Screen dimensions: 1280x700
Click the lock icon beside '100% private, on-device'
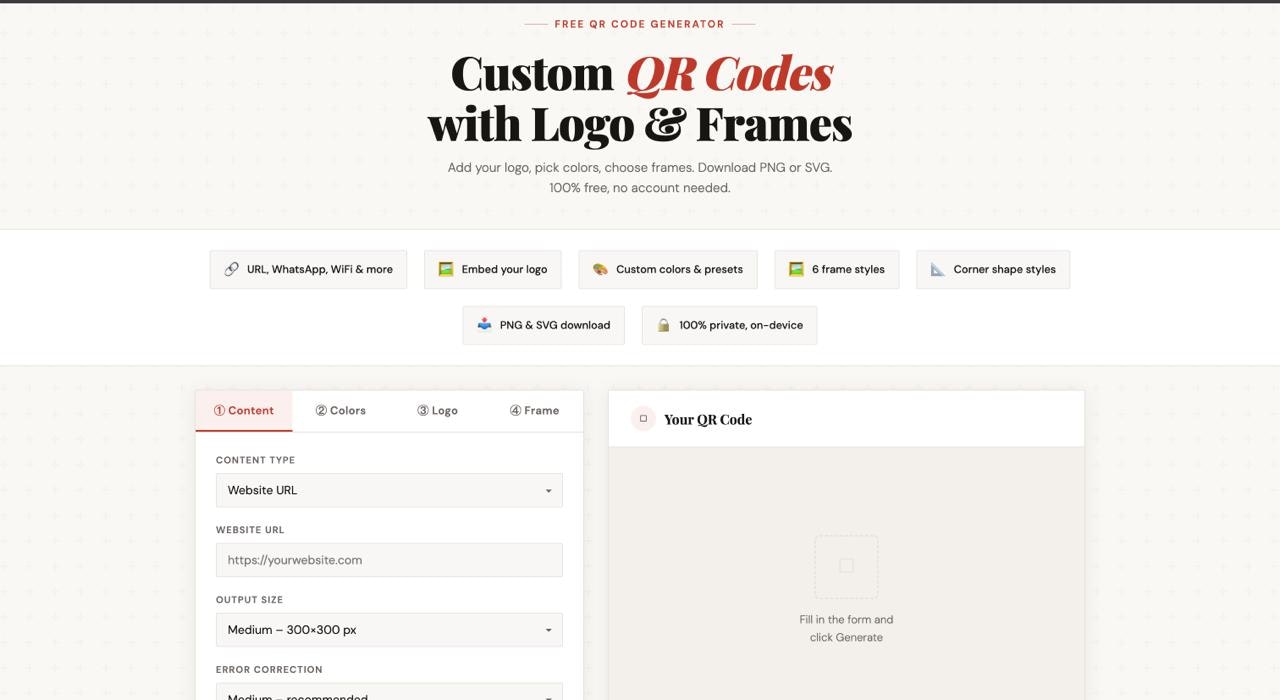click(x=663, y=324)
